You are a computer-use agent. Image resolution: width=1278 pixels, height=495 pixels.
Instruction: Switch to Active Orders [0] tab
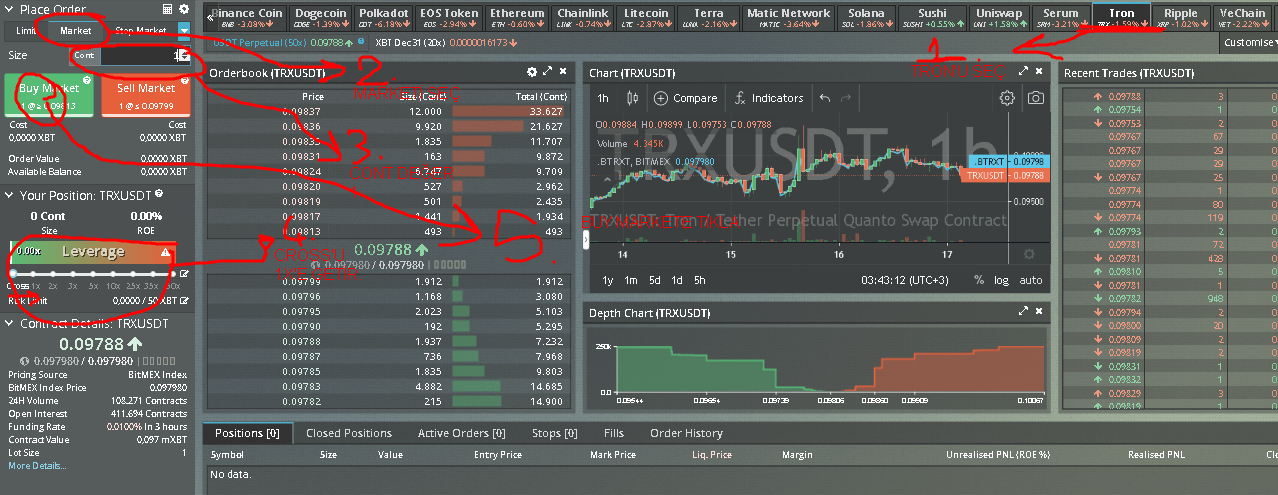tap(461, 433)
